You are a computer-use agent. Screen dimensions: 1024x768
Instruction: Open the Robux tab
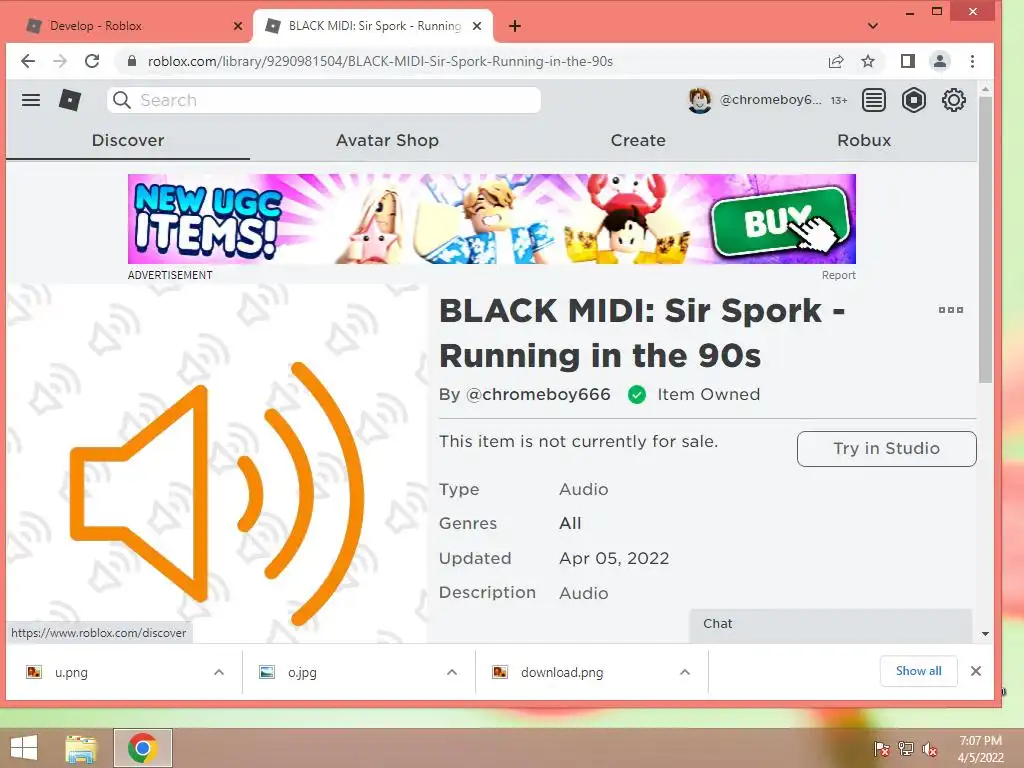coord(864,140)
